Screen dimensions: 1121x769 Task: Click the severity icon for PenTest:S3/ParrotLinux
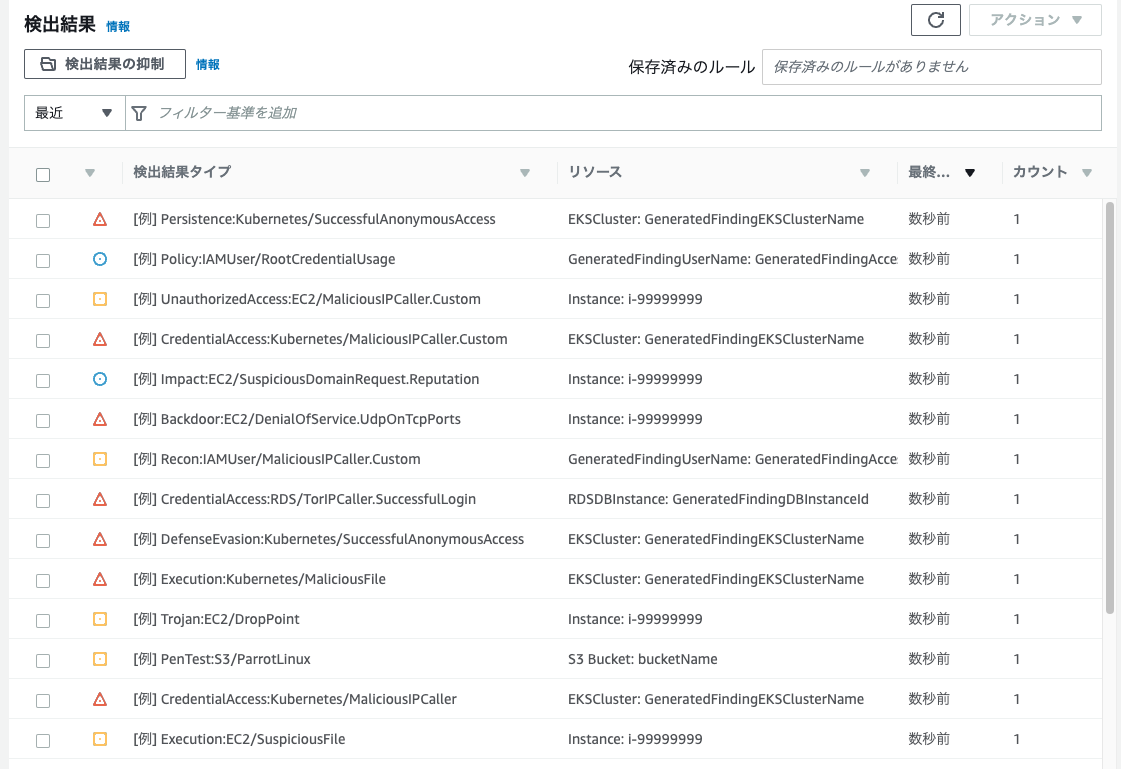click(x=100, y=659)
